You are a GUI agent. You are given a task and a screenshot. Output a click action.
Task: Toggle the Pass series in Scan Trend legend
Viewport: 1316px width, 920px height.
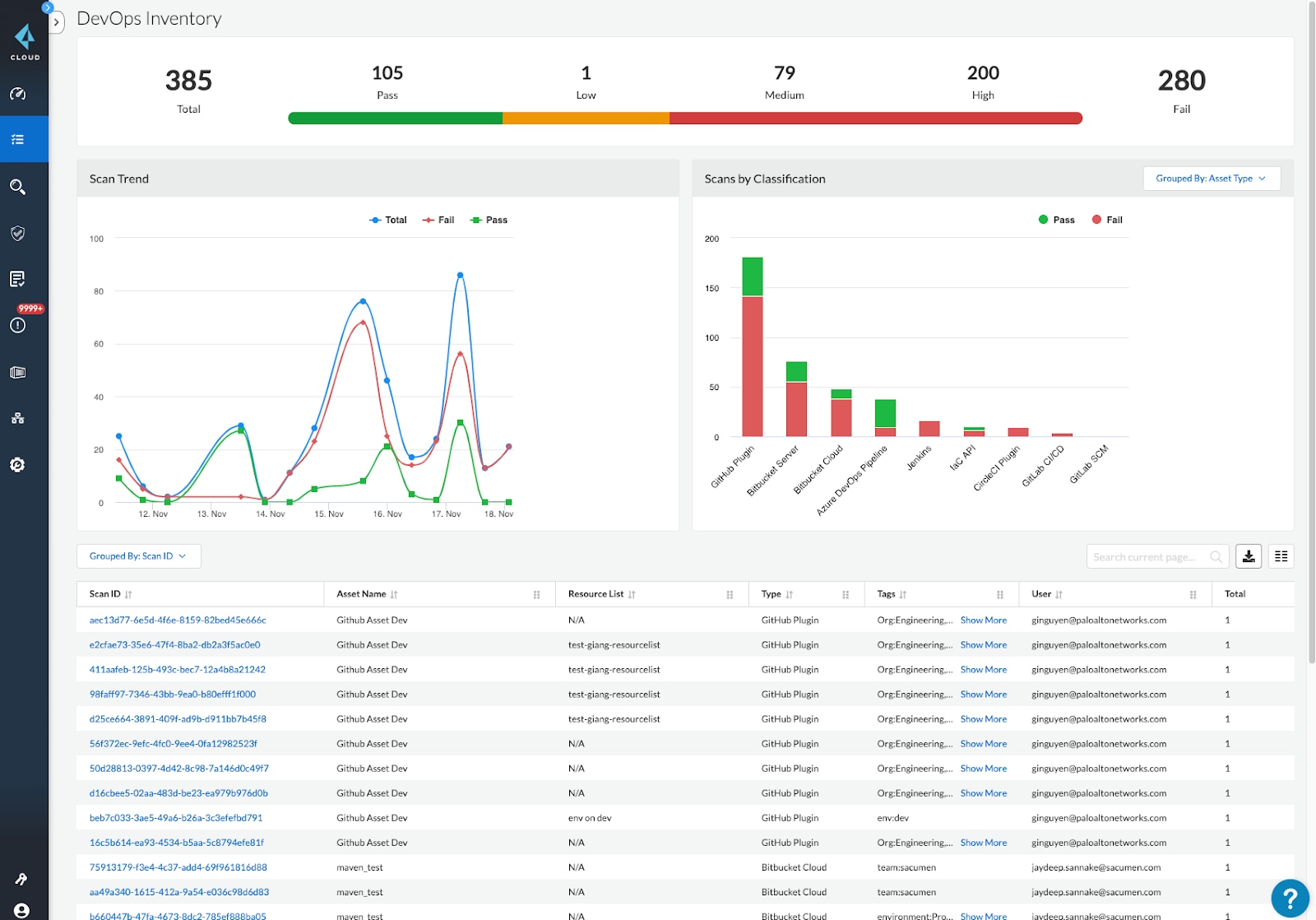pos(489,220)
